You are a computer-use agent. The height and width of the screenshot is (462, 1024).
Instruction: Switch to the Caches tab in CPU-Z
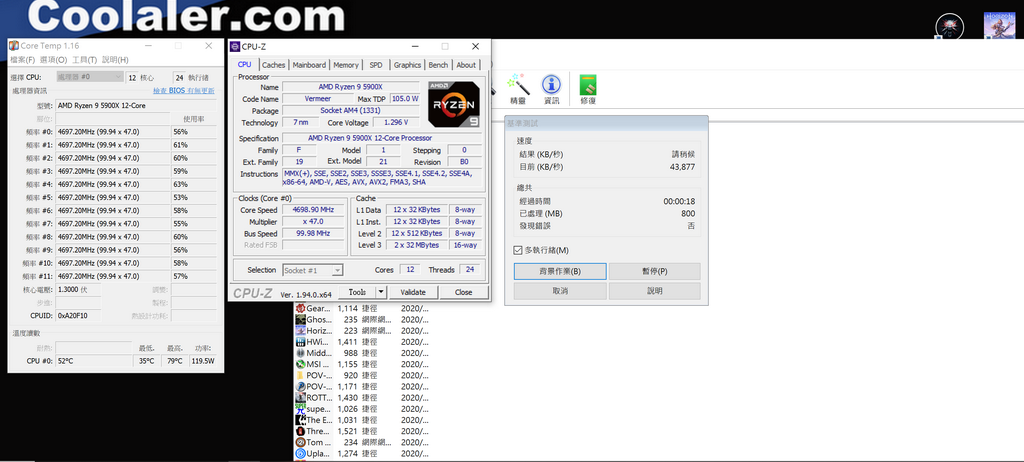274,65
